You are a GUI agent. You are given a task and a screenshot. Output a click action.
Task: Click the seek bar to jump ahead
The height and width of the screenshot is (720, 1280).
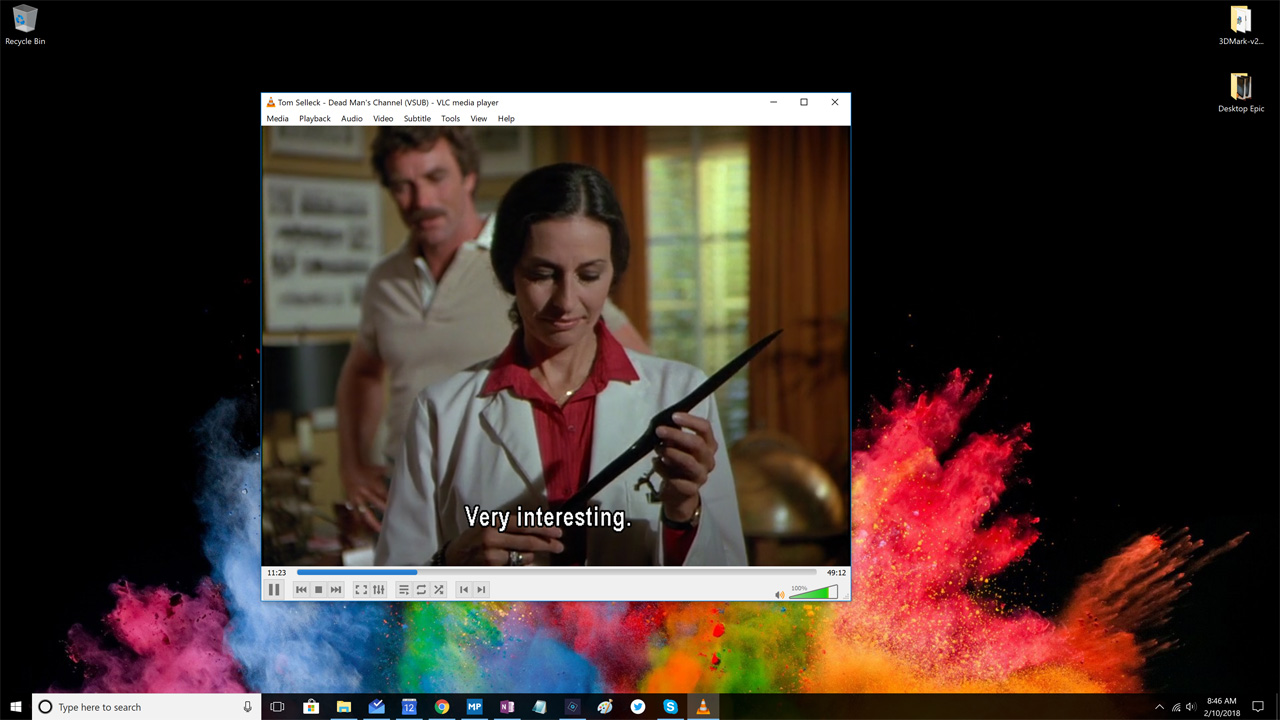coord(600,572)
